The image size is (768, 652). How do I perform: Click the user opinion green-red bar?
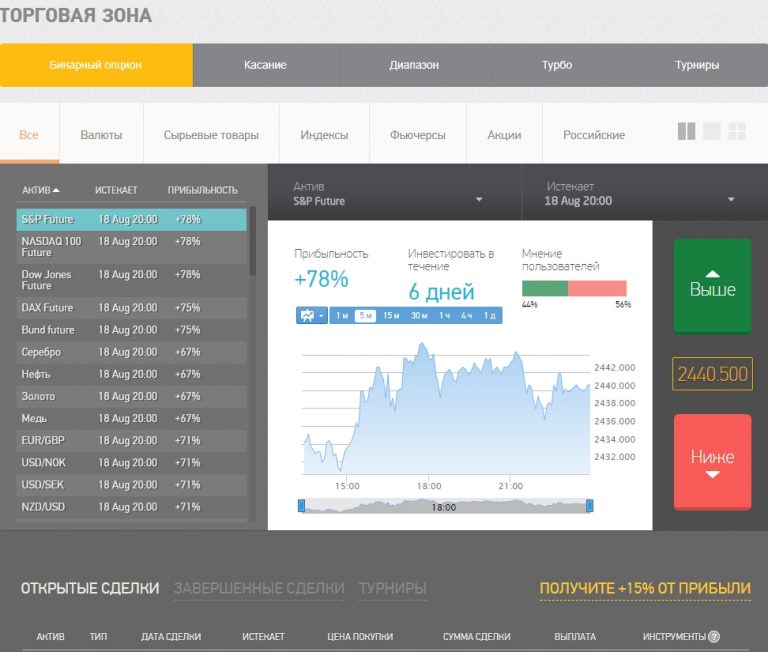(574, 288)
